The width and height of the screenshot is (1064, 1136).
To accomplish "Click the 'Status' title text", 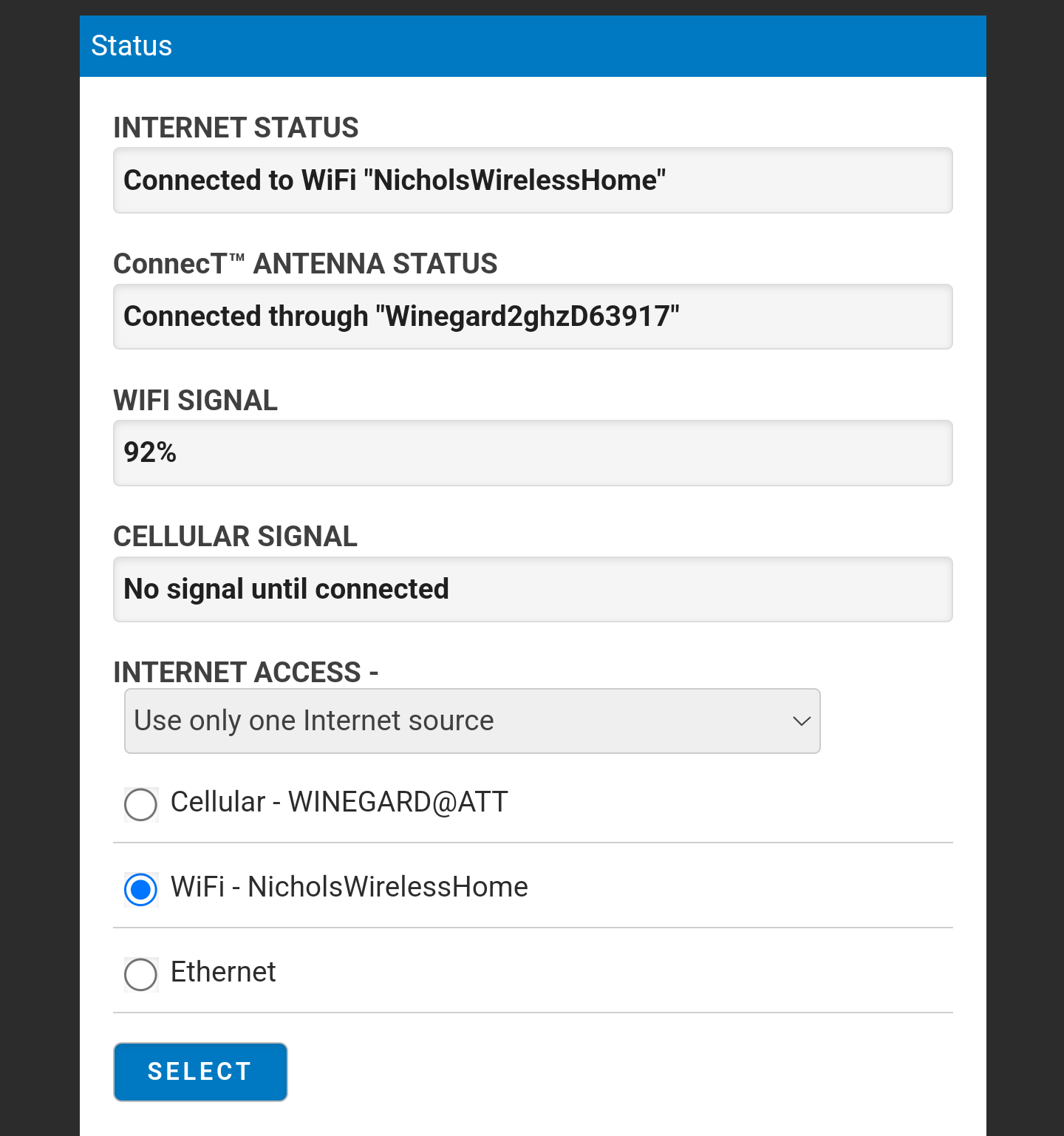I will pyautogui.click(x=132, y=46).
